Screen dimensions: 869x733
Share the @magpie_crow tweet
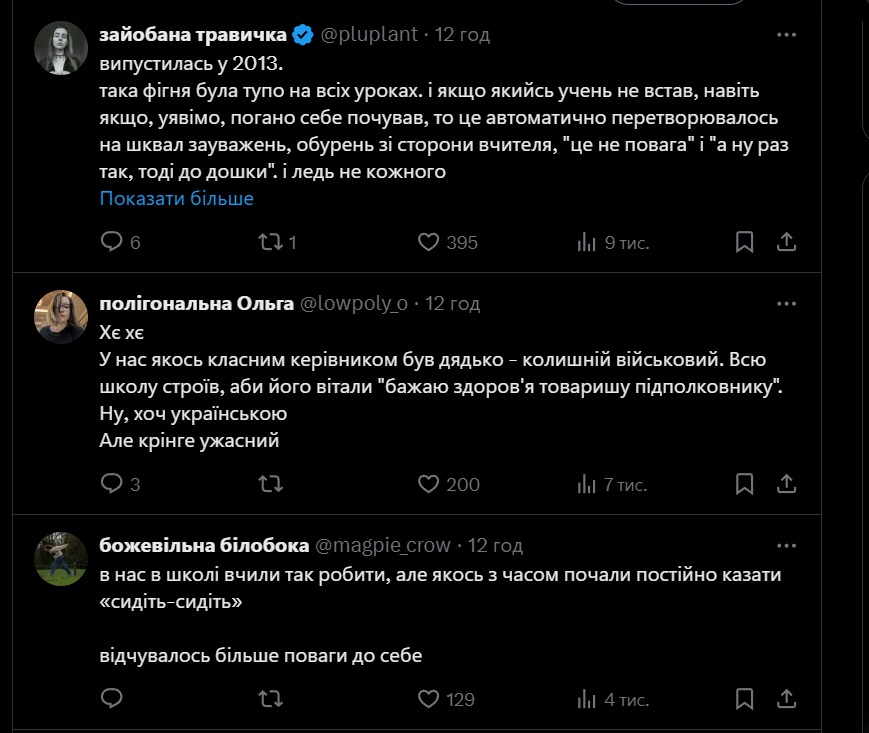(x=786, y=698)
